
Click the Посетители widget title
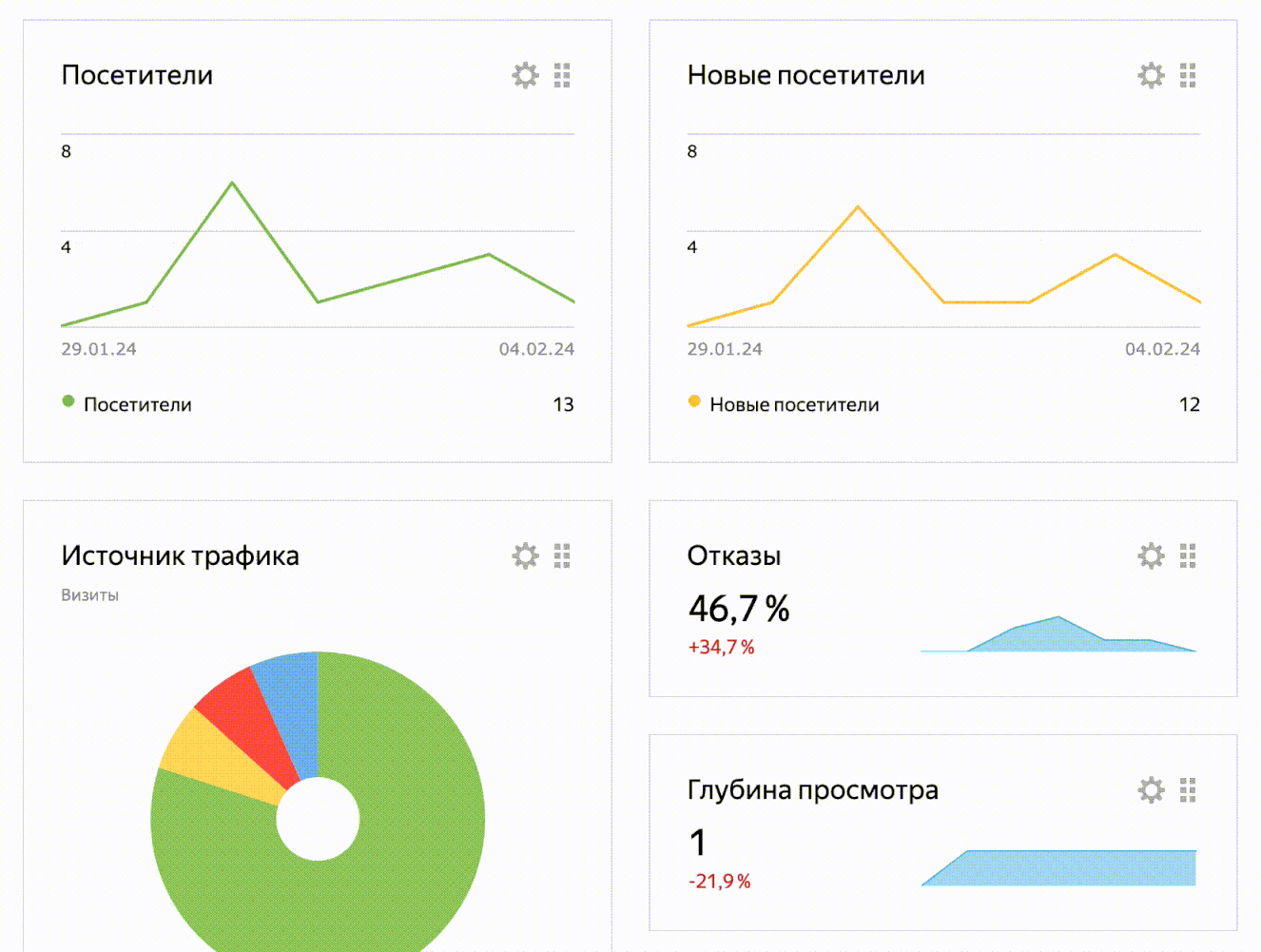pos(137,75)
